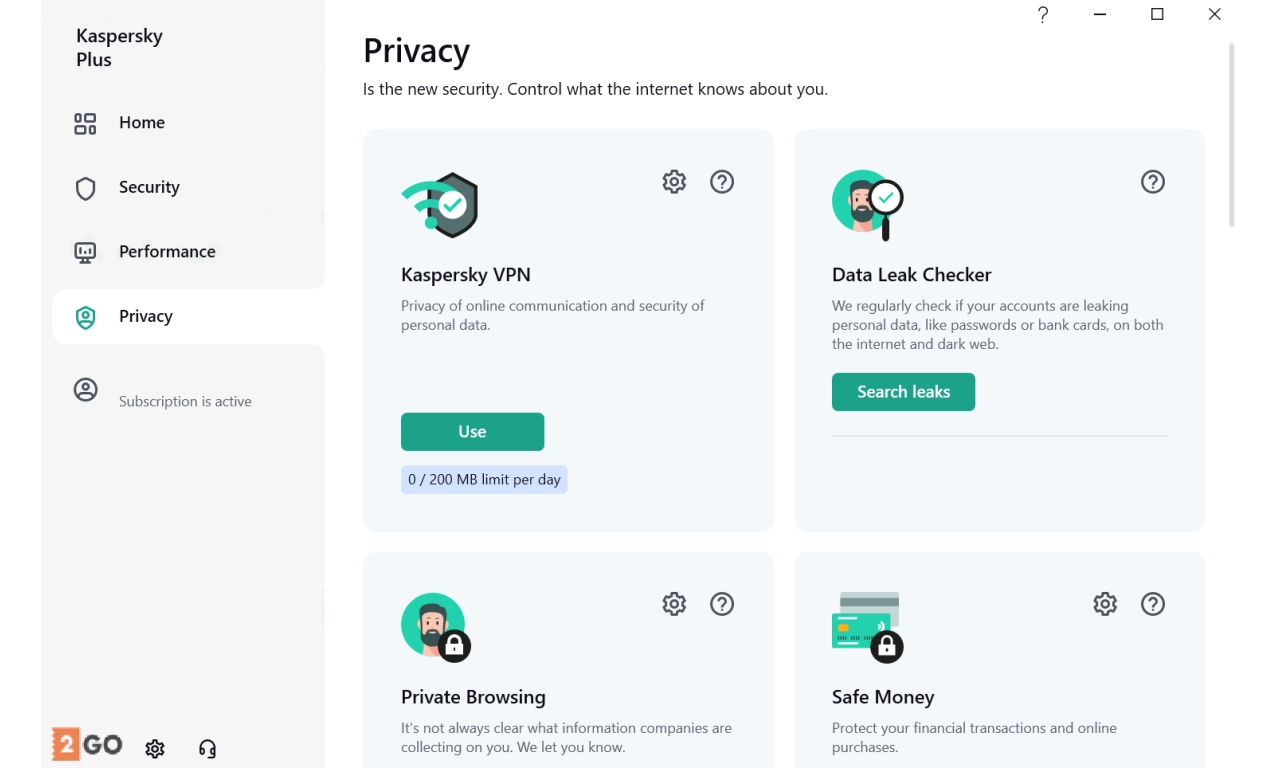
Task: Open help for Data Leak Checker
Action: 1153,182
